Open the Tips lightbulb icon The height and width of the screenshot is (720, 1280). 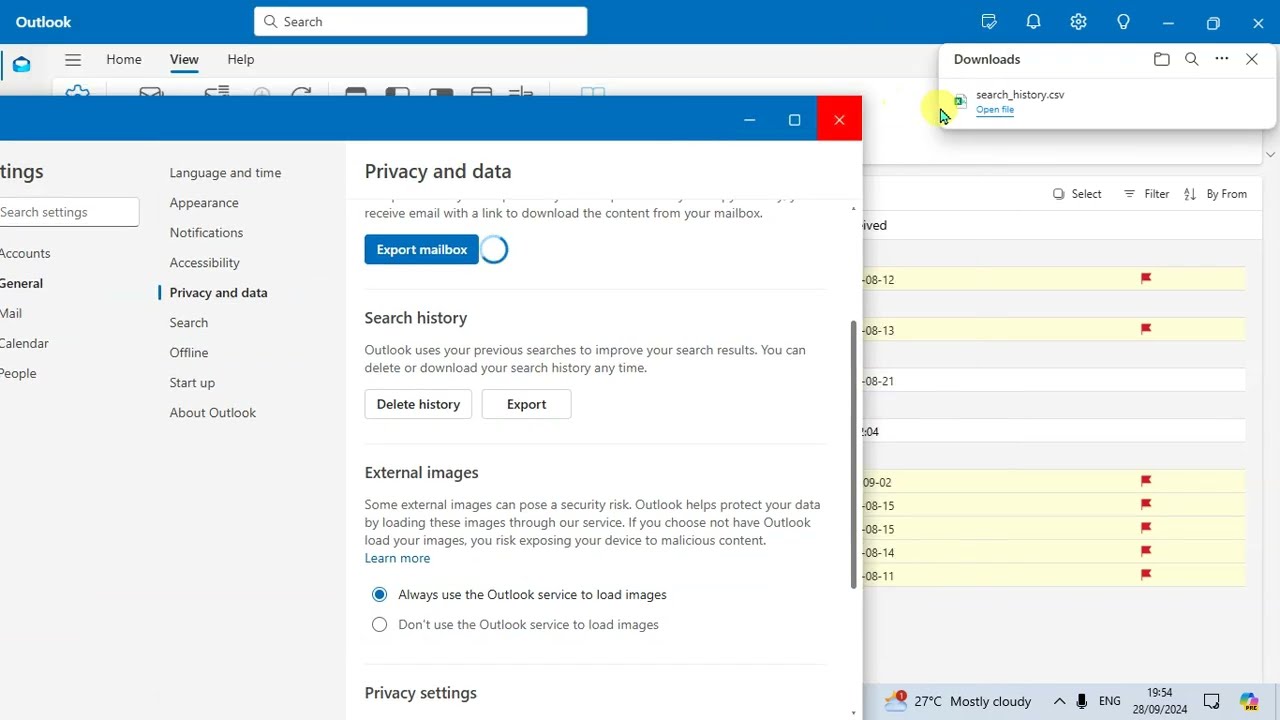pos(1123,22)
